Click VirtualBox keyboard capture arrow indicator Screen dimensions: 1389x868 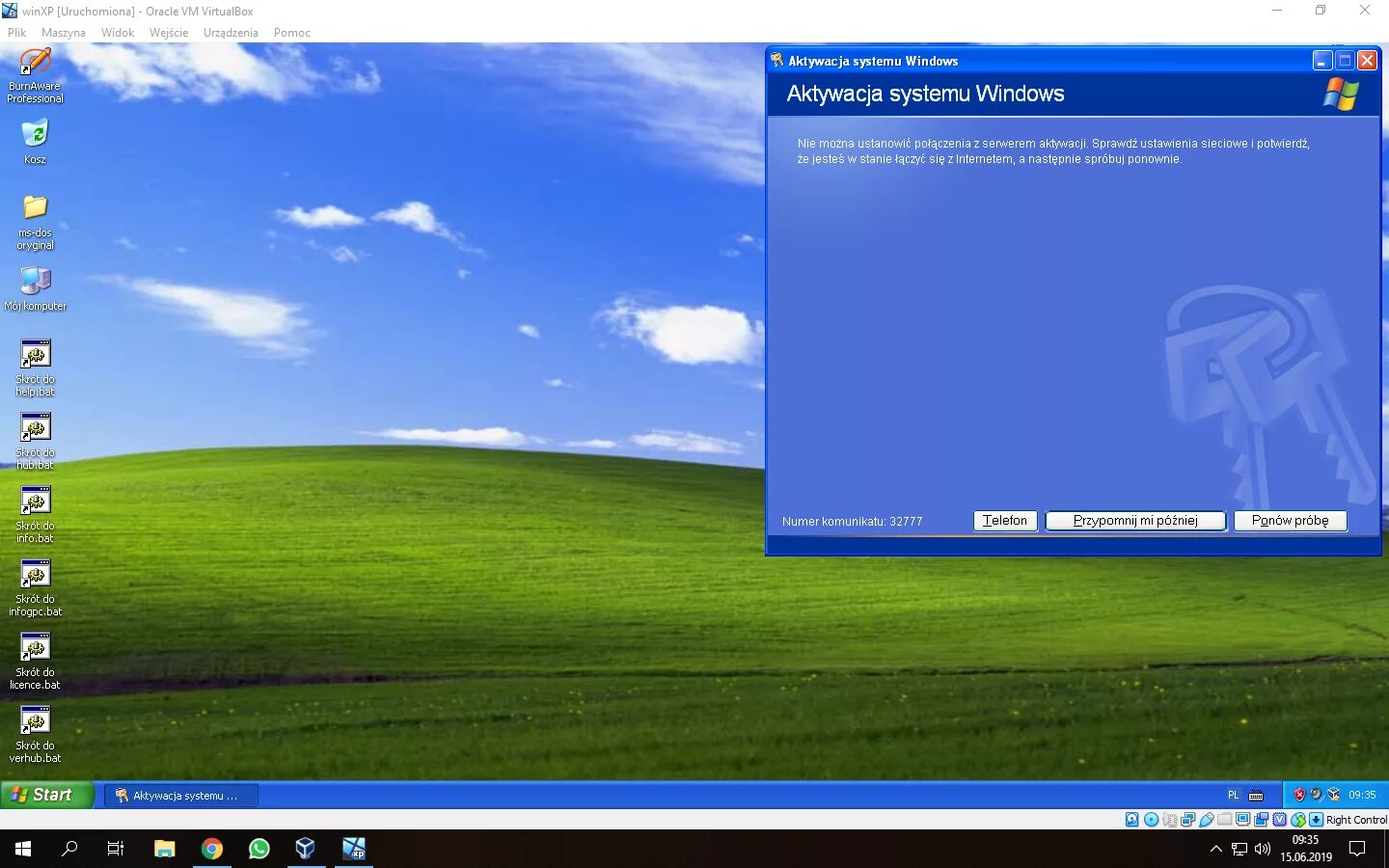(x=1316, y=820)
